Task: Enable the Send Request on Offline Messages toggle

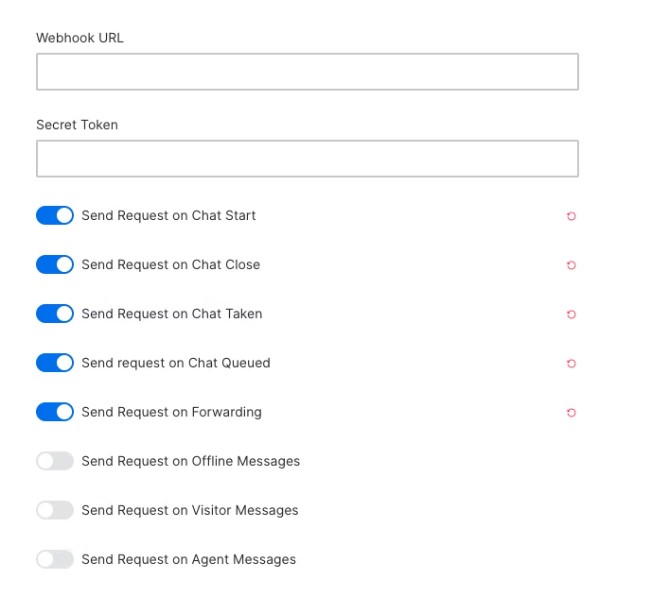Action: click(55, 461)
